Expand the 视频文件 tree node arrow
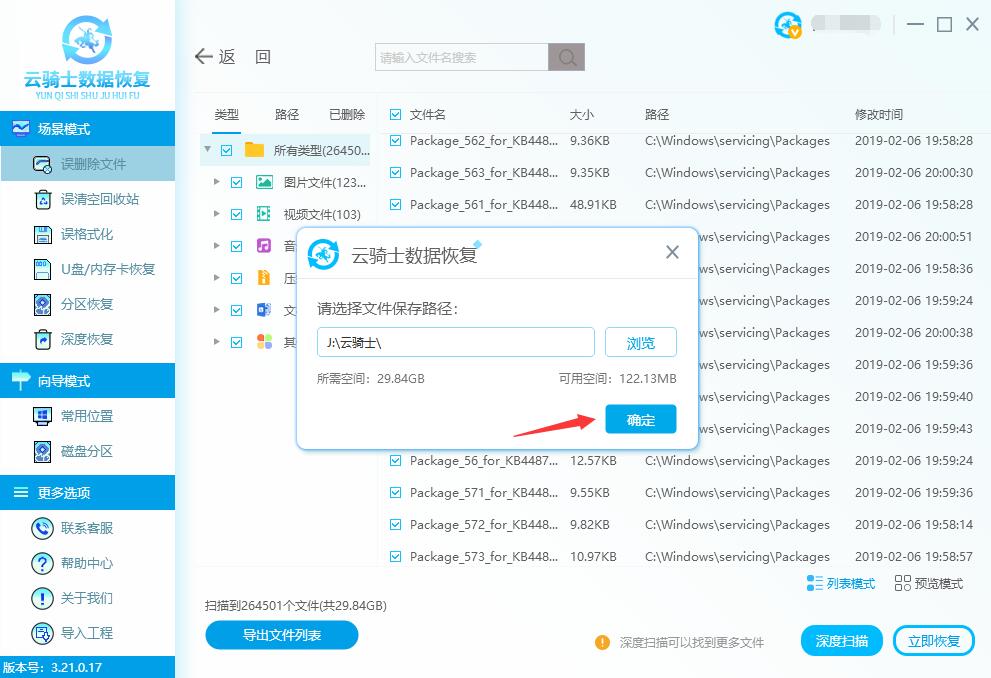991x678 pixels. (x=217, y=214)
